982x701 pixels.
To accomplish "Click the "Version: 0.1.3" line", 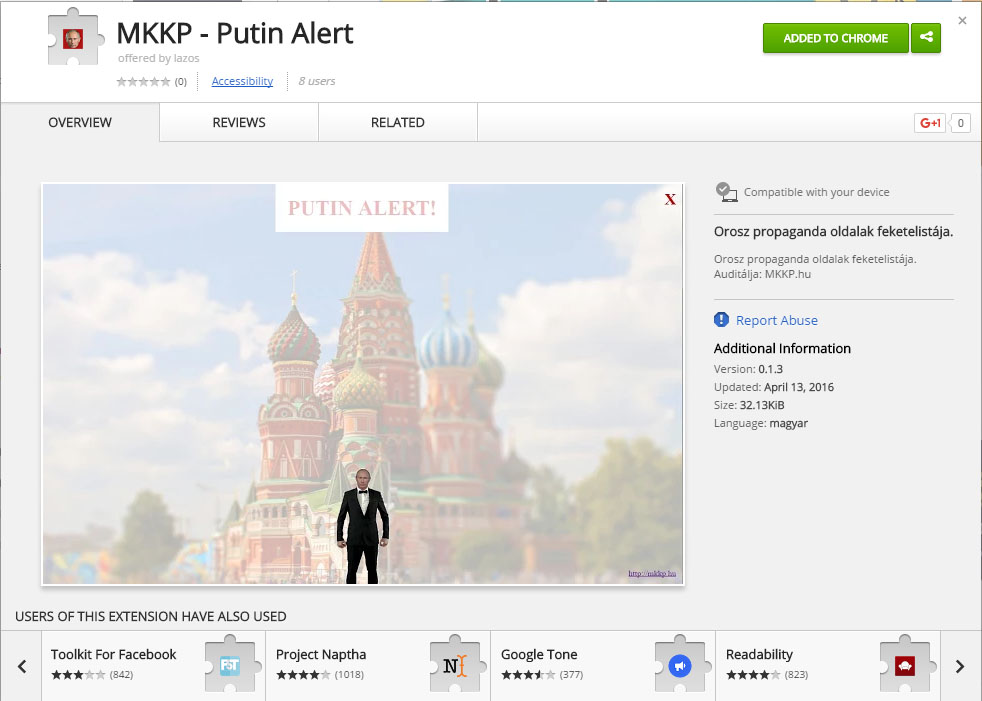I will (x=748, y=369).
